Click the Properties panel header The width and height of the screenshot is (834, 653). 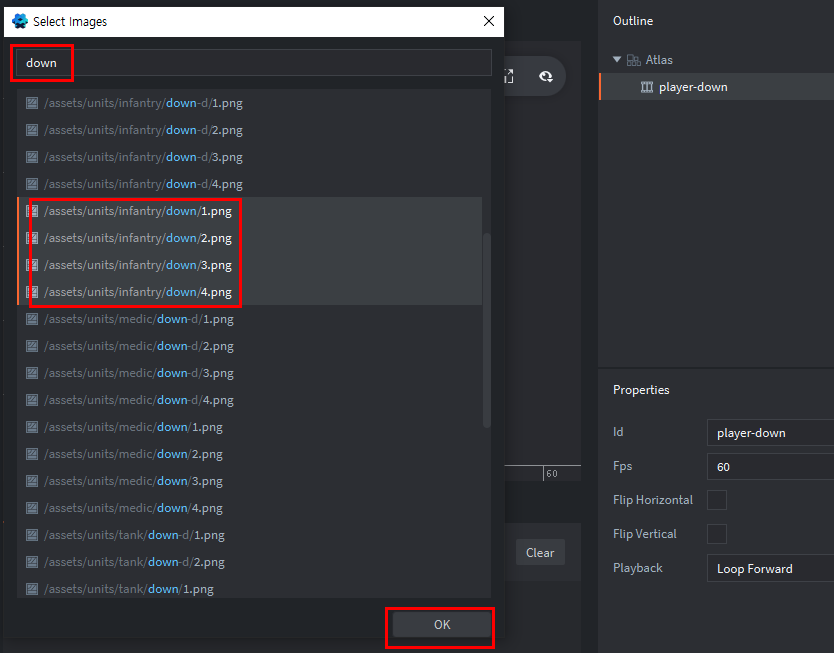click(x=641, y=390)
